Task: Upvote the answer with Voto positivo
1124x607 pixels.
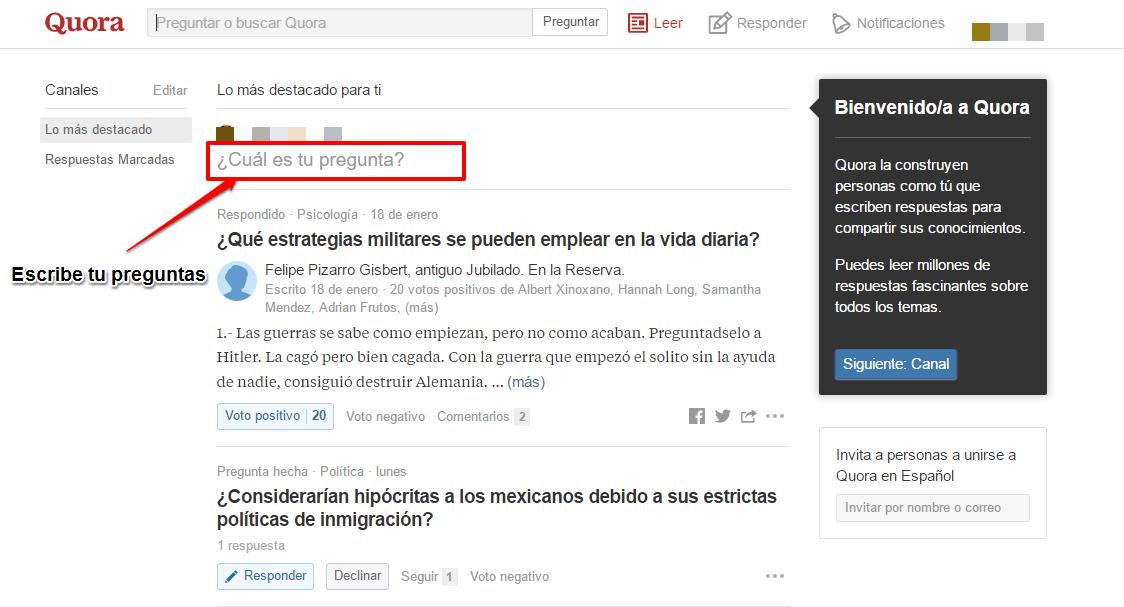Action: coord(262,416)
